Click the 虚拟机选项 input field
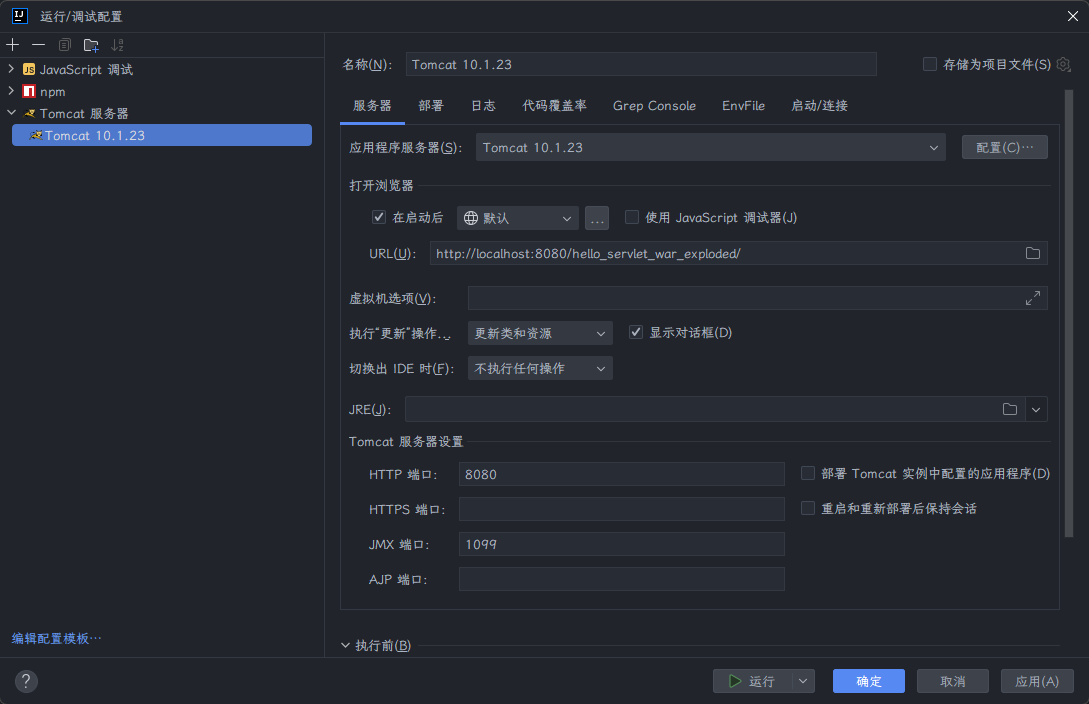Screen dimensions: 1089x704 [x=757, y=298]
